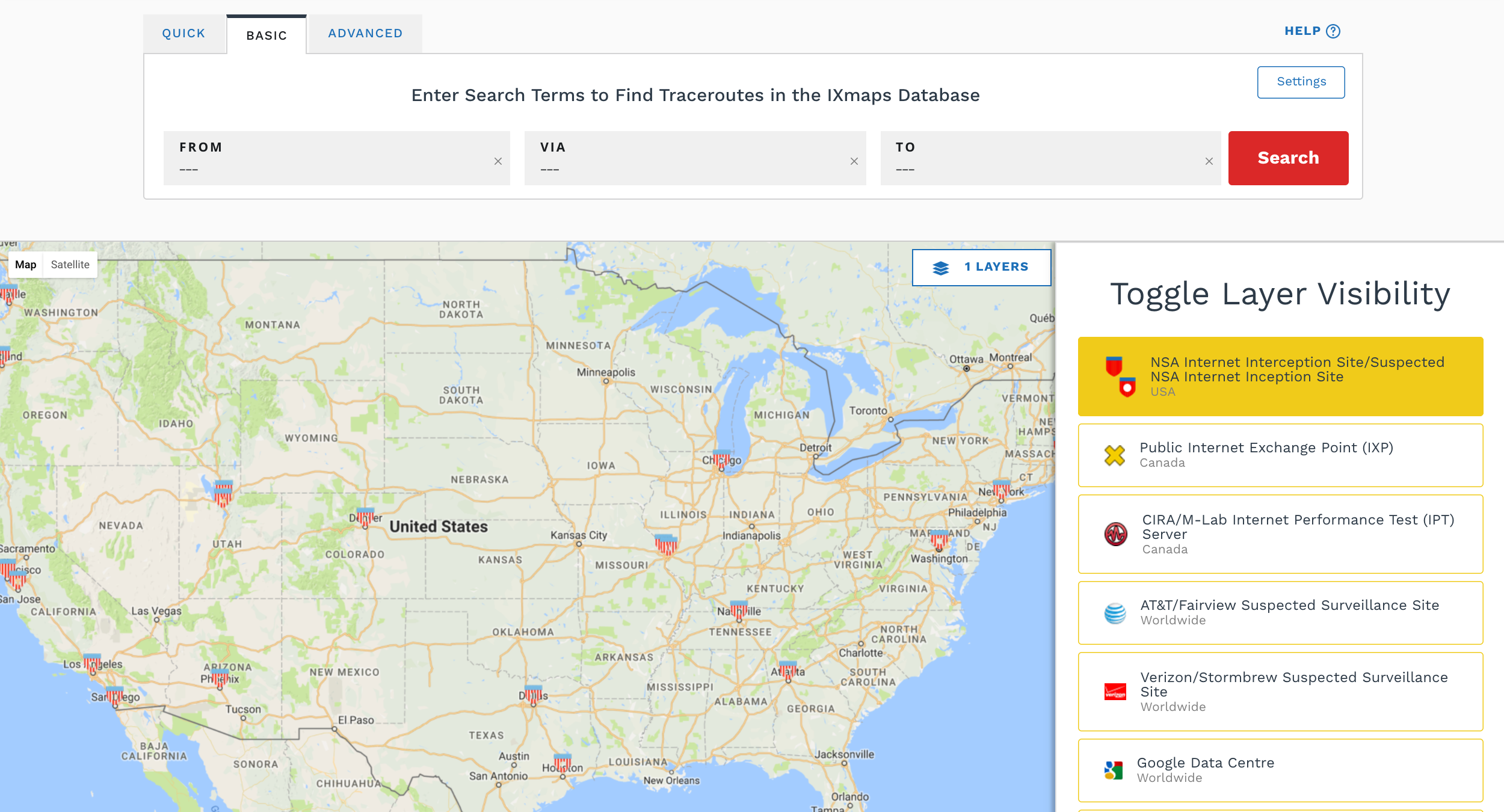Switch to the QUICK search tab
This screenshot has height=812, width=1504.
coord(184,33)
